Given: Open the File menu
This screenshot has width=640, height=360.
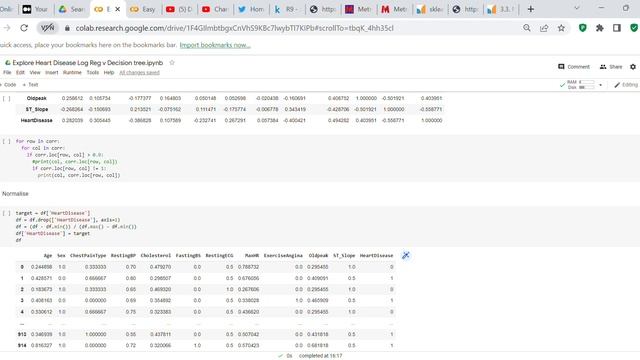Looking at the screenshot, I should (7, 72).
